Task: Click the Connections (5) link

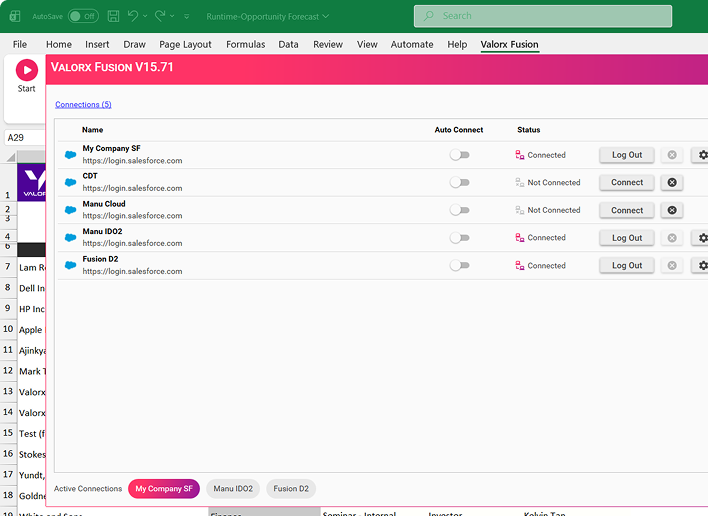Action: point(83,104)
